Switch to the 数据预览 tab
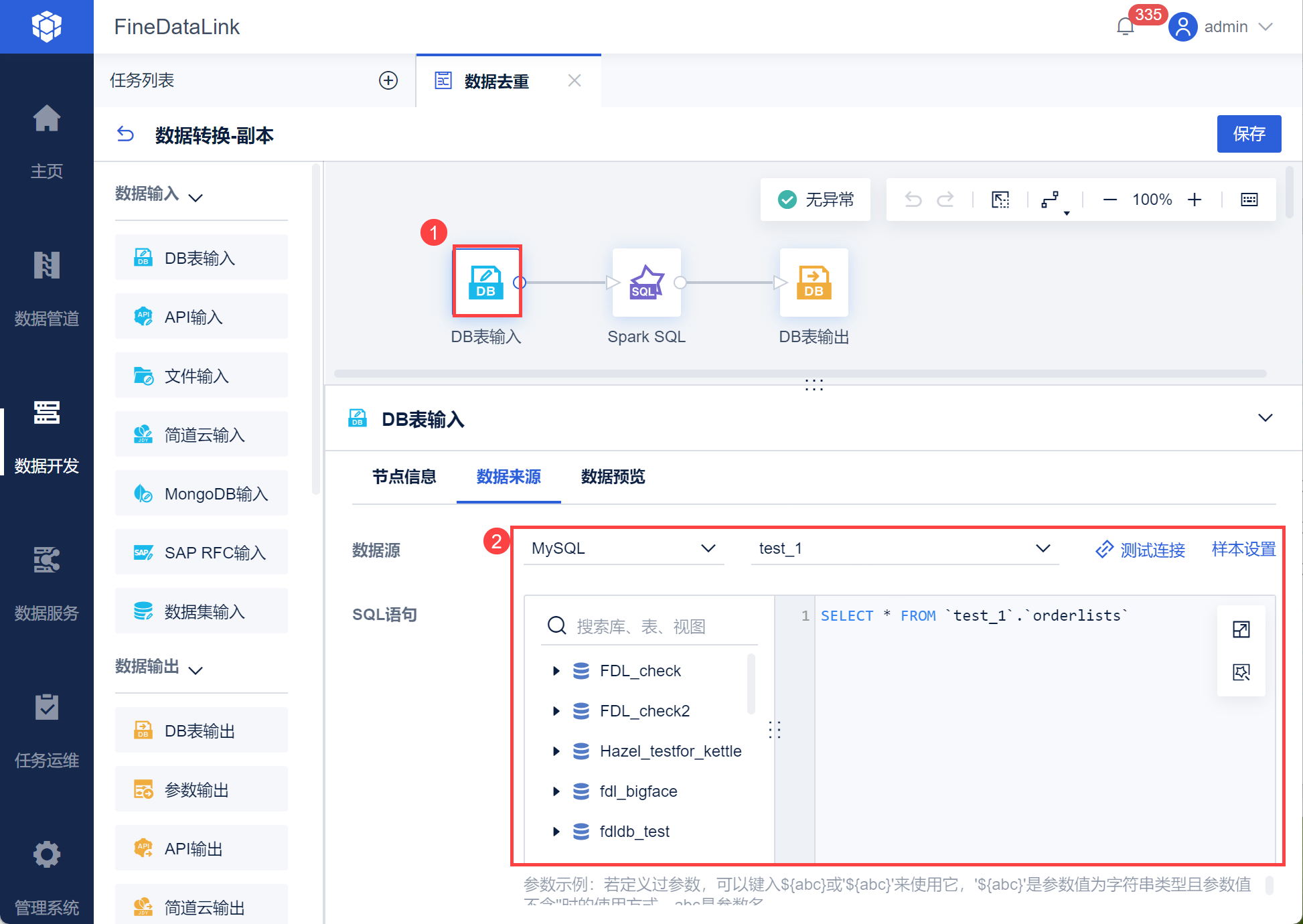1303x924 pixels. click(613, 477)
